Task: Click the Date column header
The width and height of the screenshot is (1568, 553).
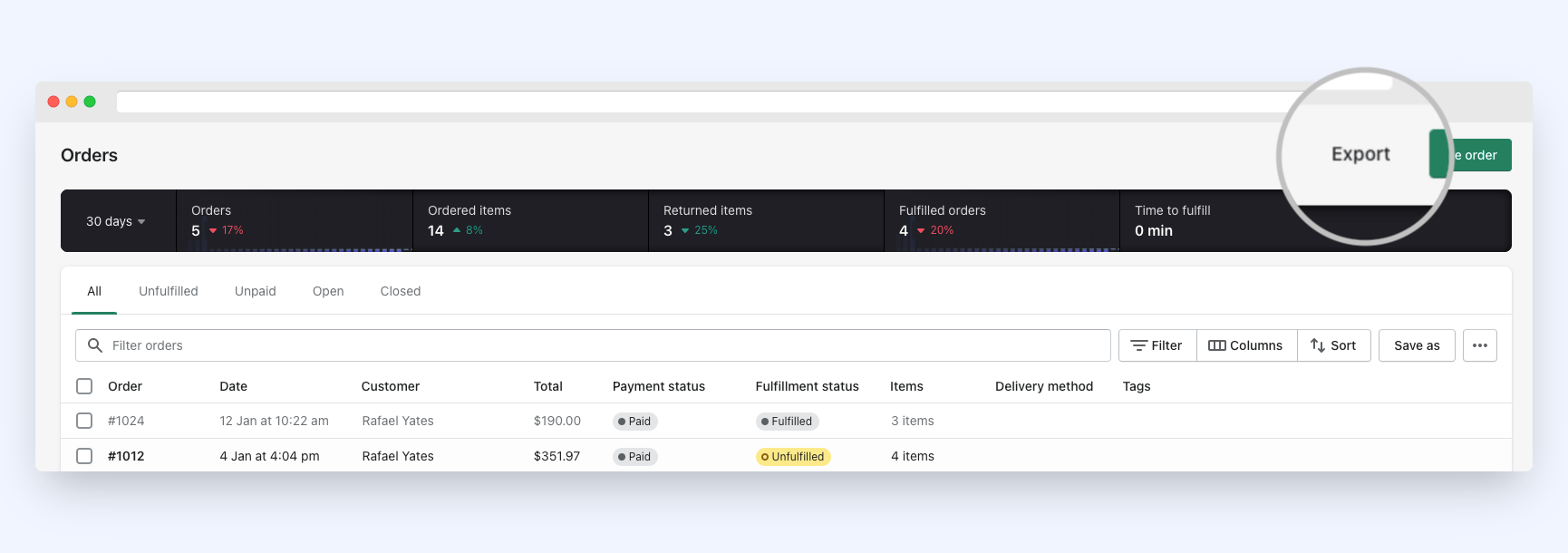Action: 233,386
